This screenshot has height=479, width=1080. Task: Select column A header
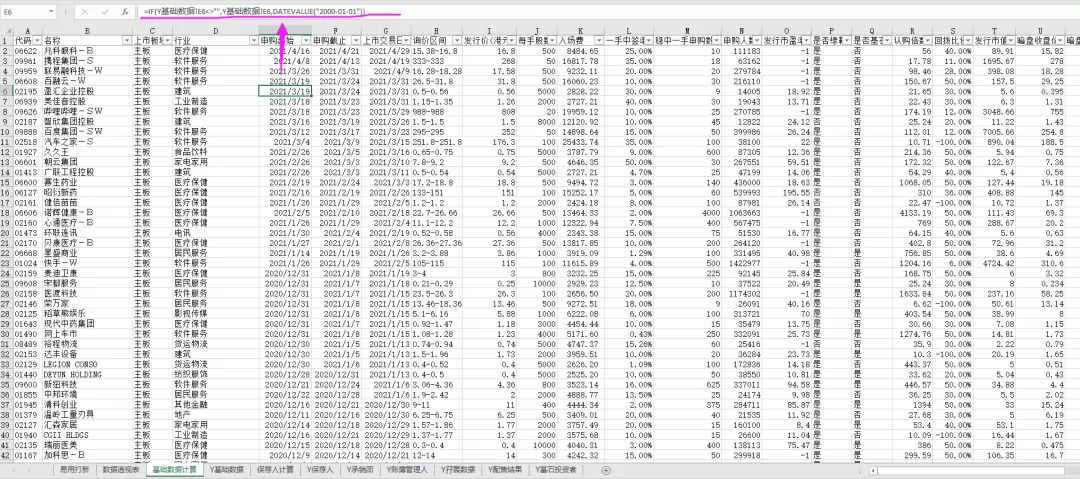coord(28,30)
